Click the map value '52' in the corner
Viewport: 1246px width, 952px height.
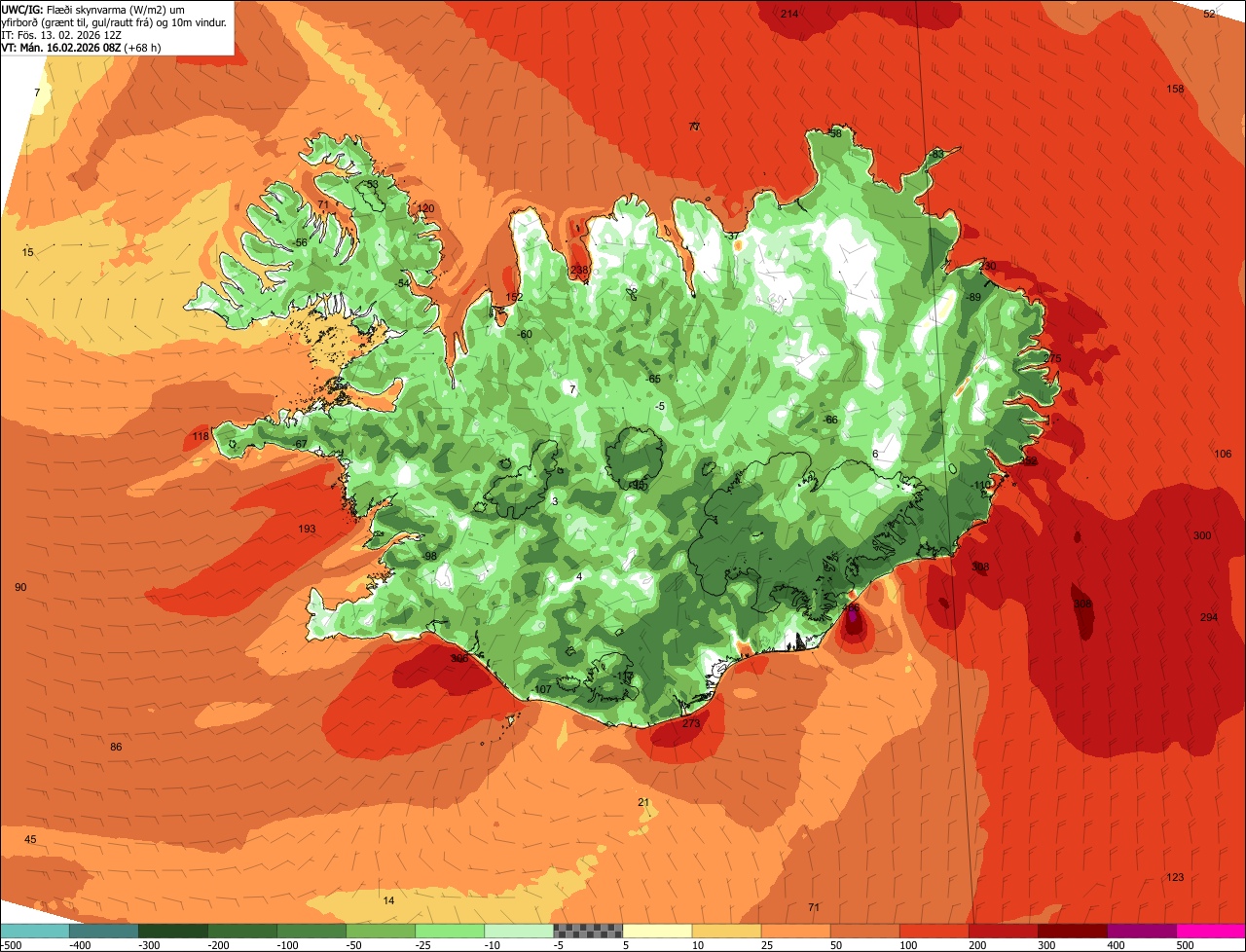(1209, 14)
